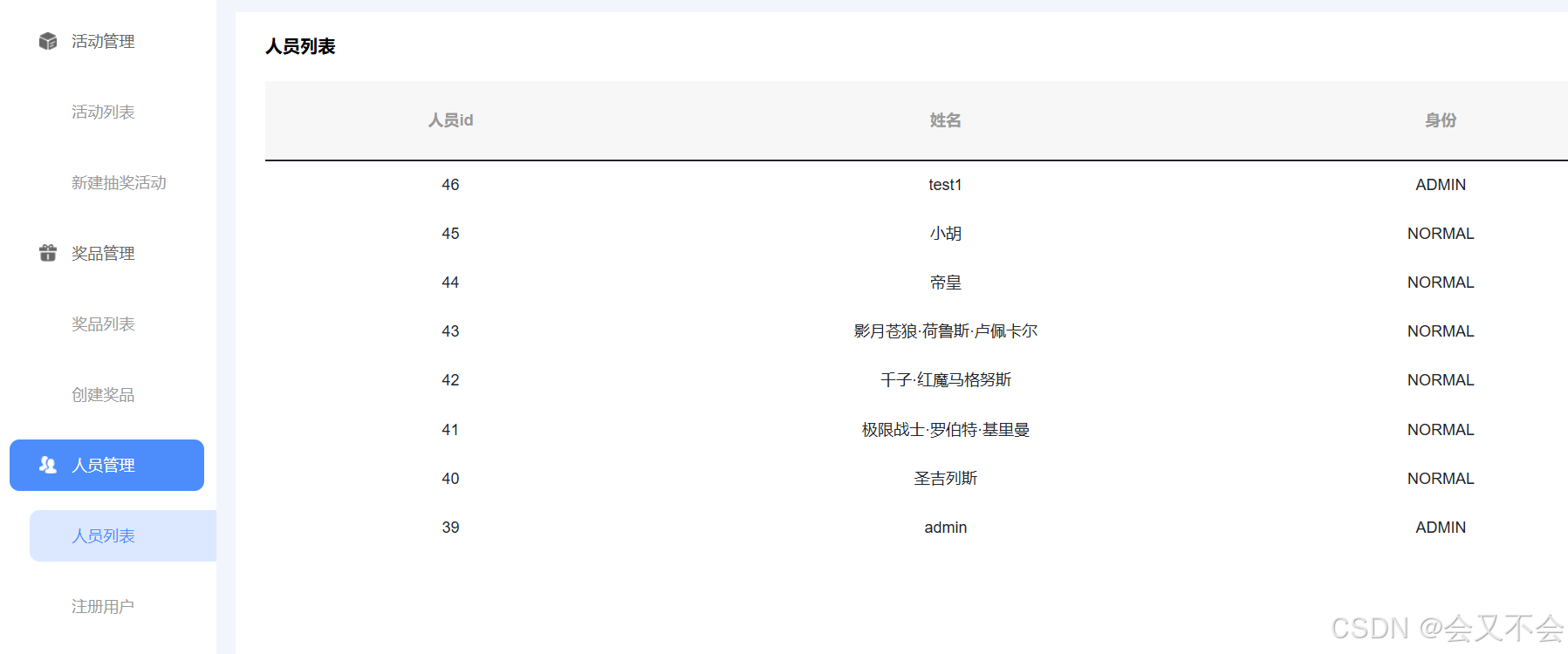
Task: Click the 人员id column header
Action: point(450,120)
